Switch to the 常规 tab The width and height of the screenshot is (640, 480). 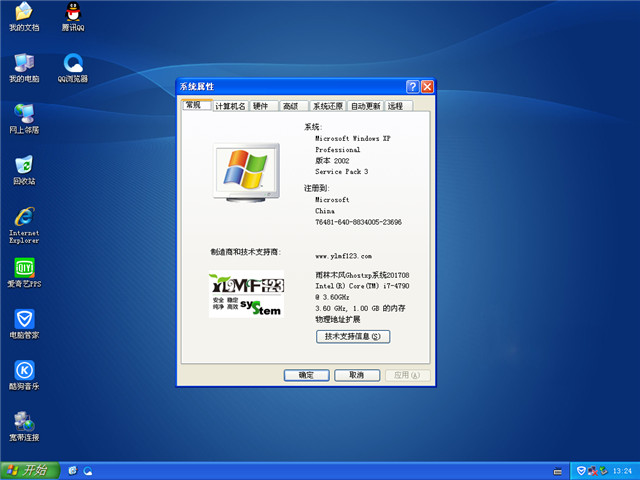coord(196,105)
